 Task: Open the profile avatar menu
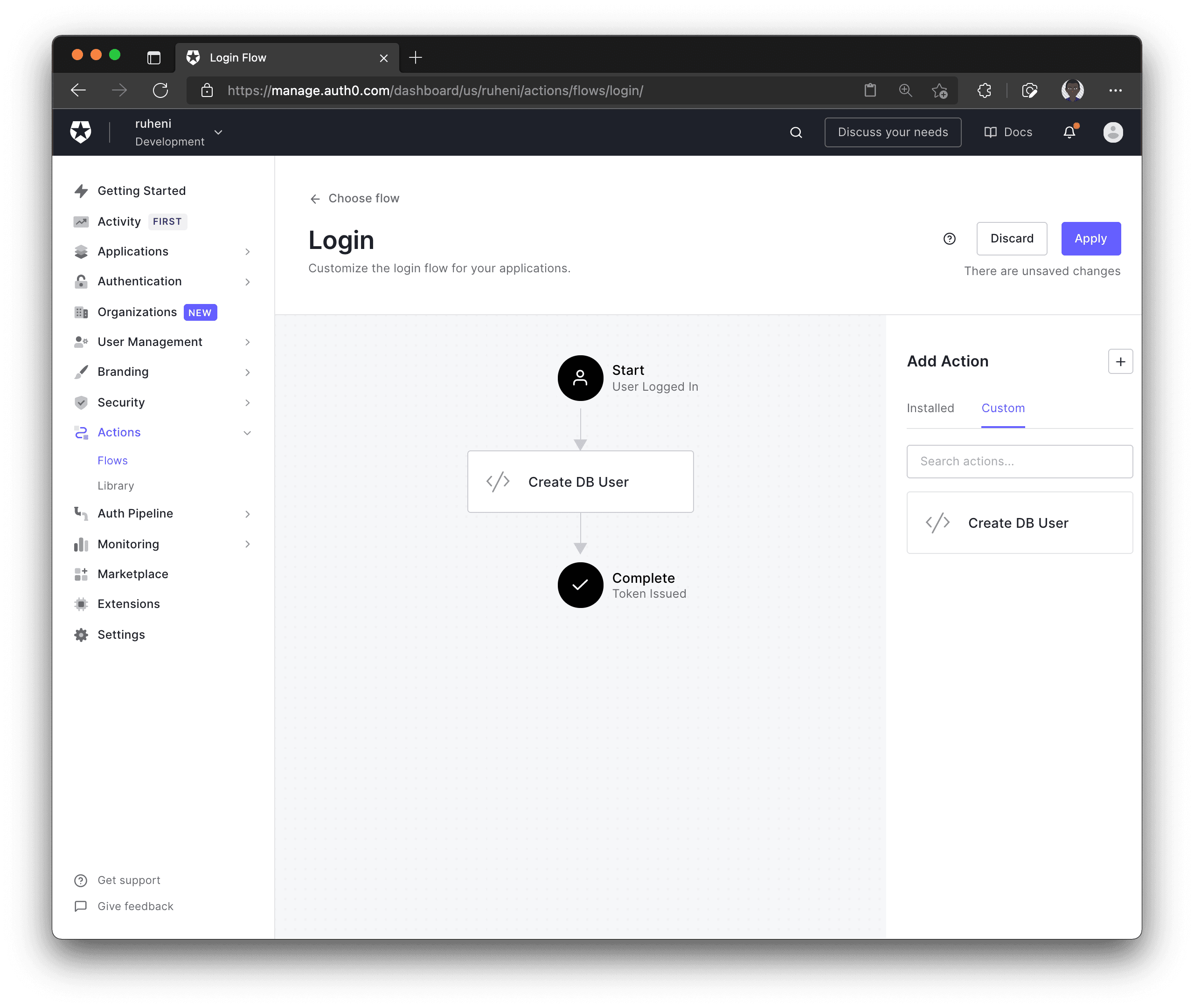(x=1112, y=132)
